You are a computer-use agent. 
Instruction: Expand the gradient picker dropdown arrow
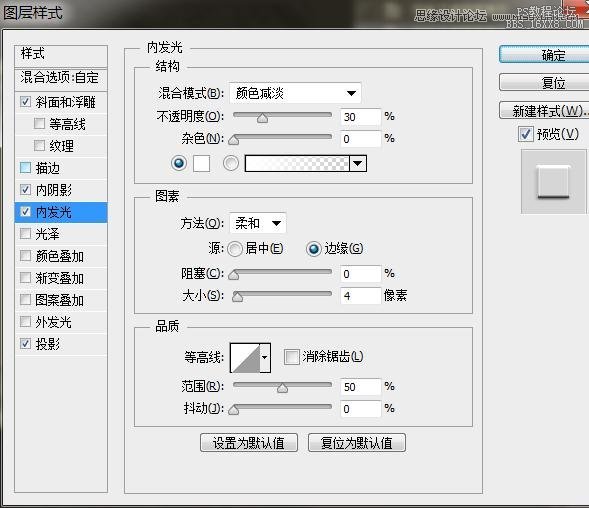click(x=358, y=163)
